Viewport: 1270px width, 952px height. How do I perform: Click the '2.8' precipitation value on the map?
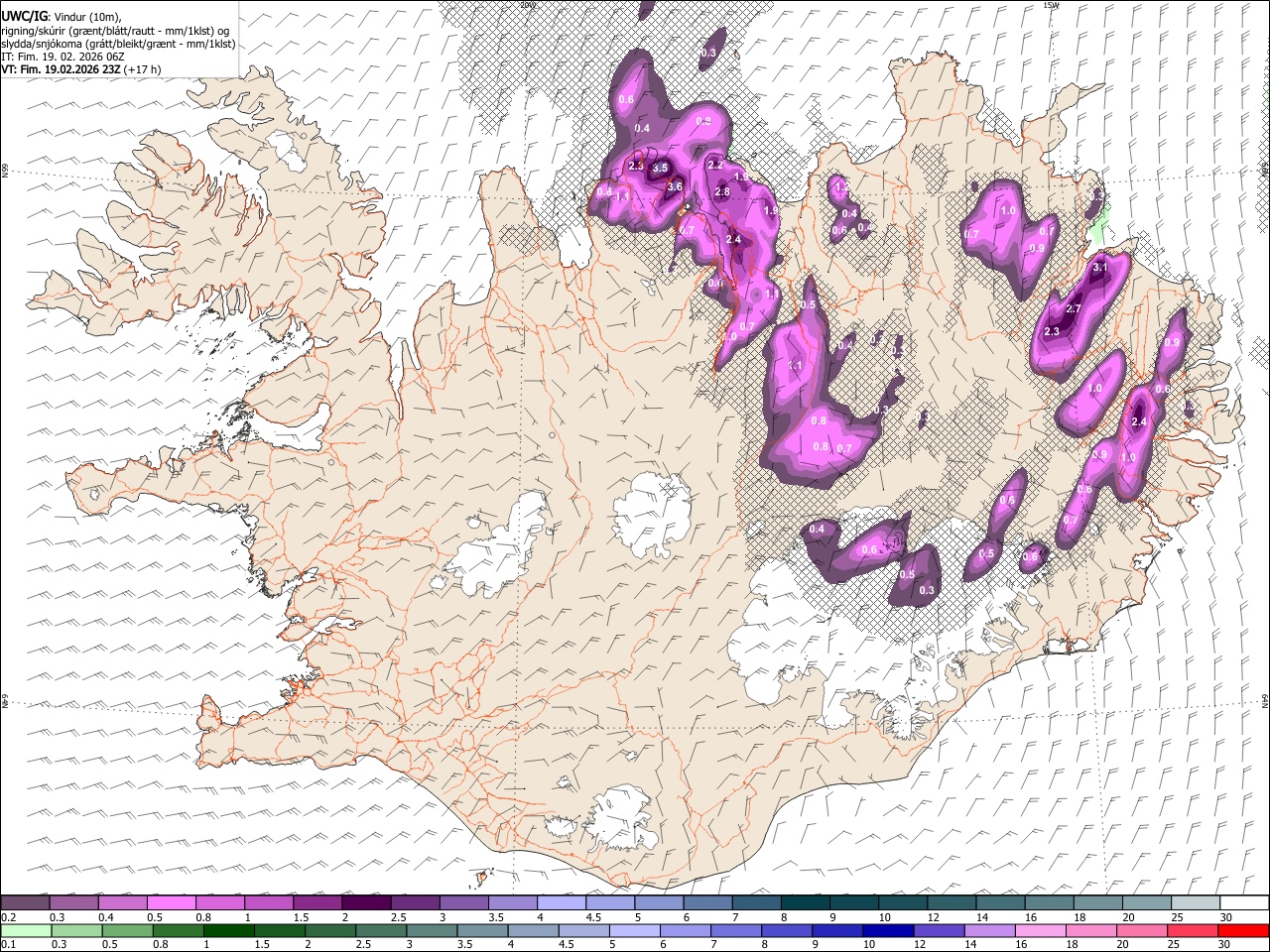click(722, 191)
